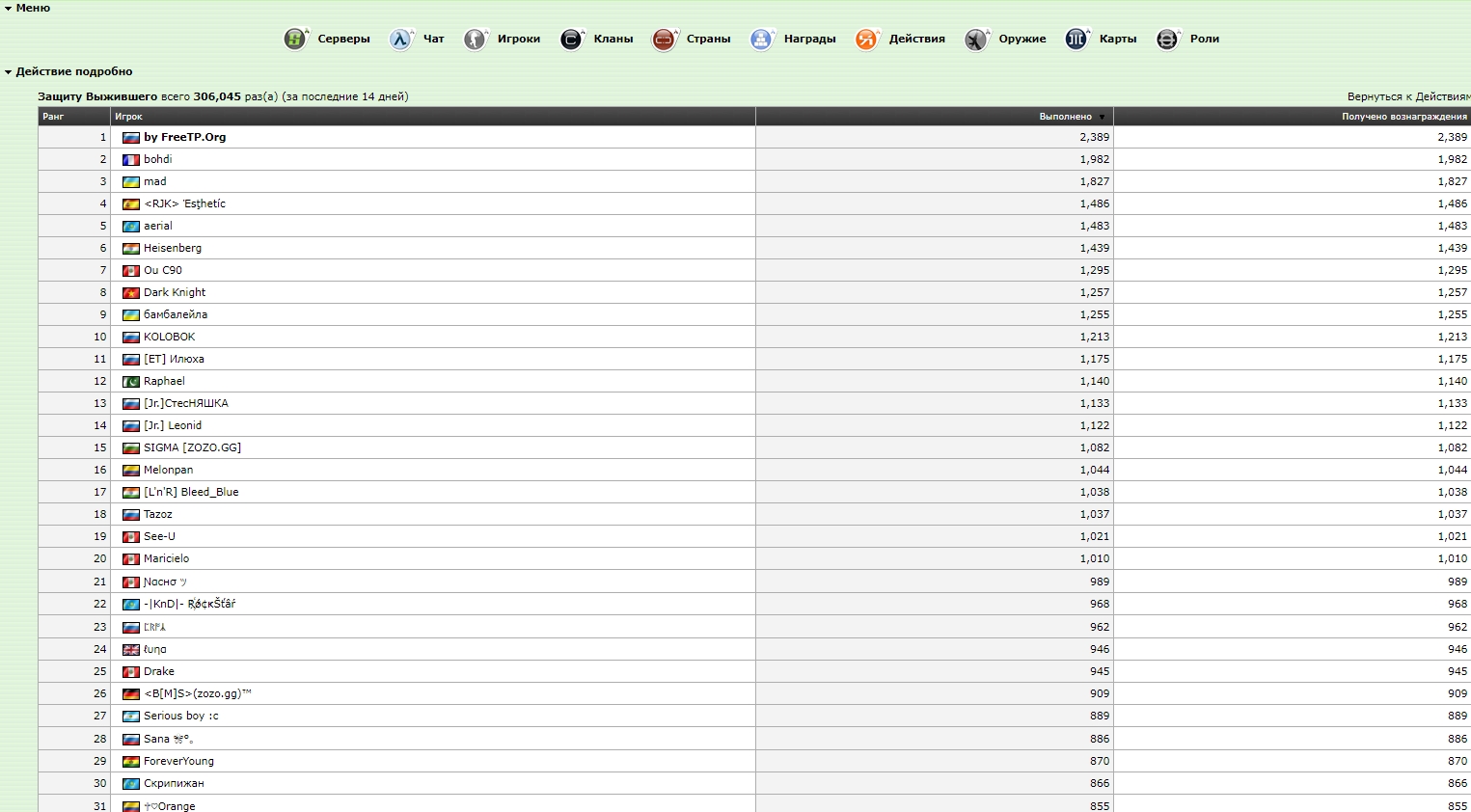Screen dimensions: 1471x812
Task: Open player Heisenberg's profile
Action: pos(173,248)
